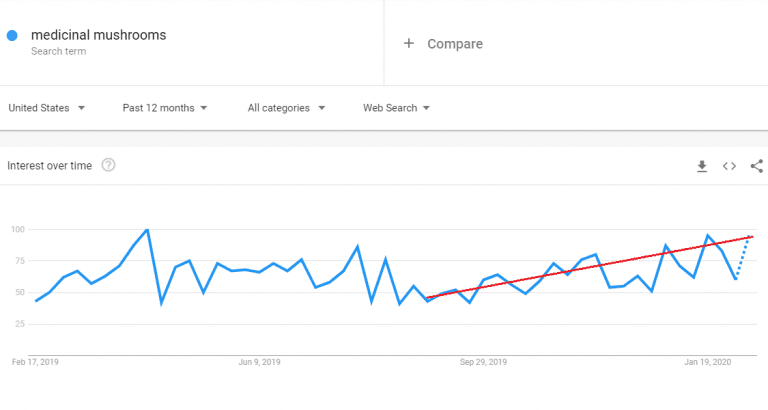The width and height of the screenshot is (768, 410).
Task: Select the peak point at 100 on chart
Action: [x=147, y=229]
